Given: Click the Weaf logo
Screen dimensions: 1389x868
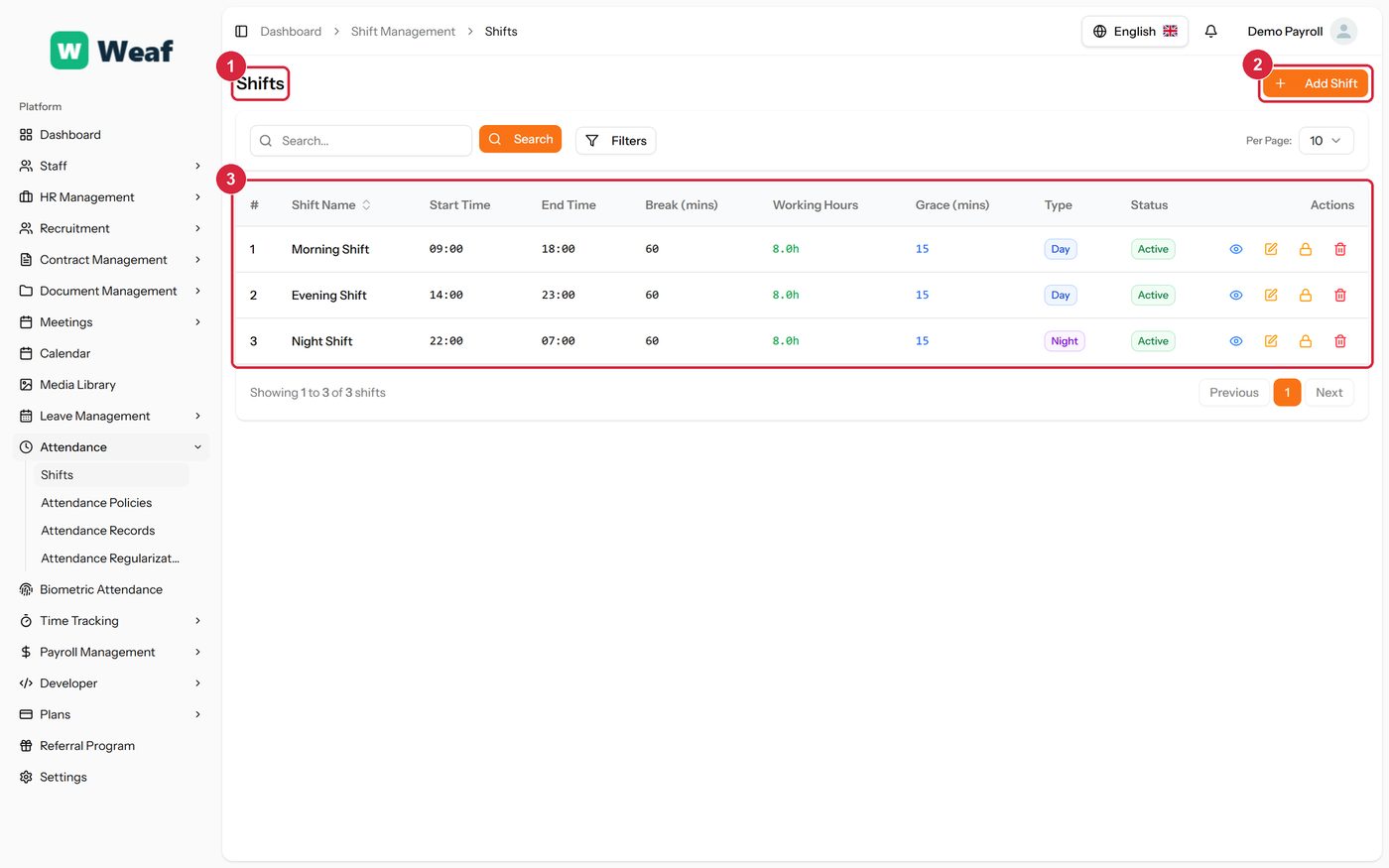Looking at the screenshot, I should [112, 51].
